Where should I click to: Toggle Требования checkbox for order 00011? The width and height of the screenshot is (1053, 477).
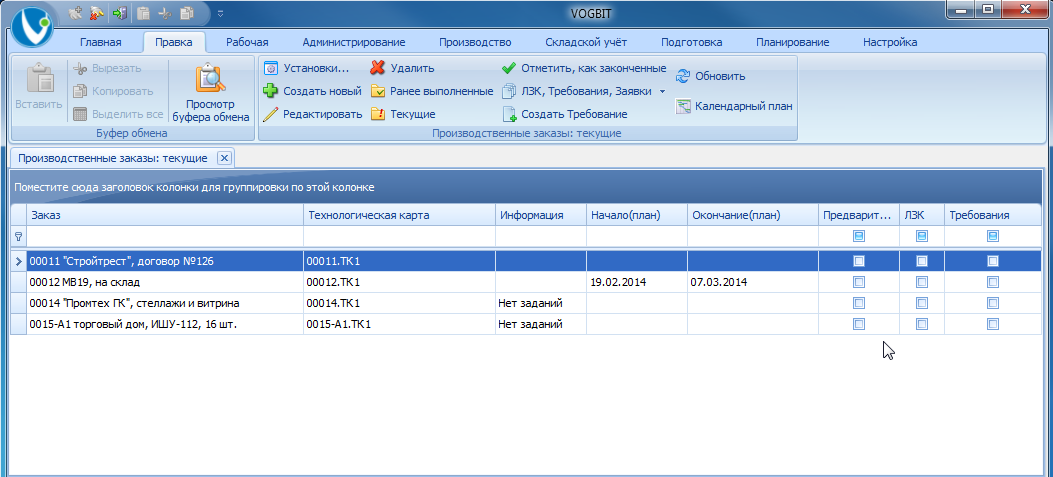[993, 261]
